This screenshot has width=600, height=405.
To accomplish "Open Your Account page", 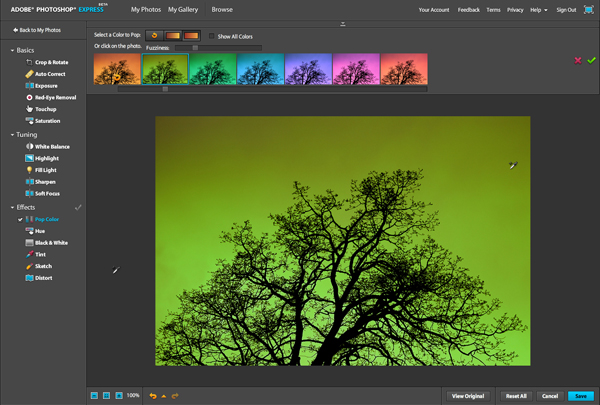I will [434, 10].
